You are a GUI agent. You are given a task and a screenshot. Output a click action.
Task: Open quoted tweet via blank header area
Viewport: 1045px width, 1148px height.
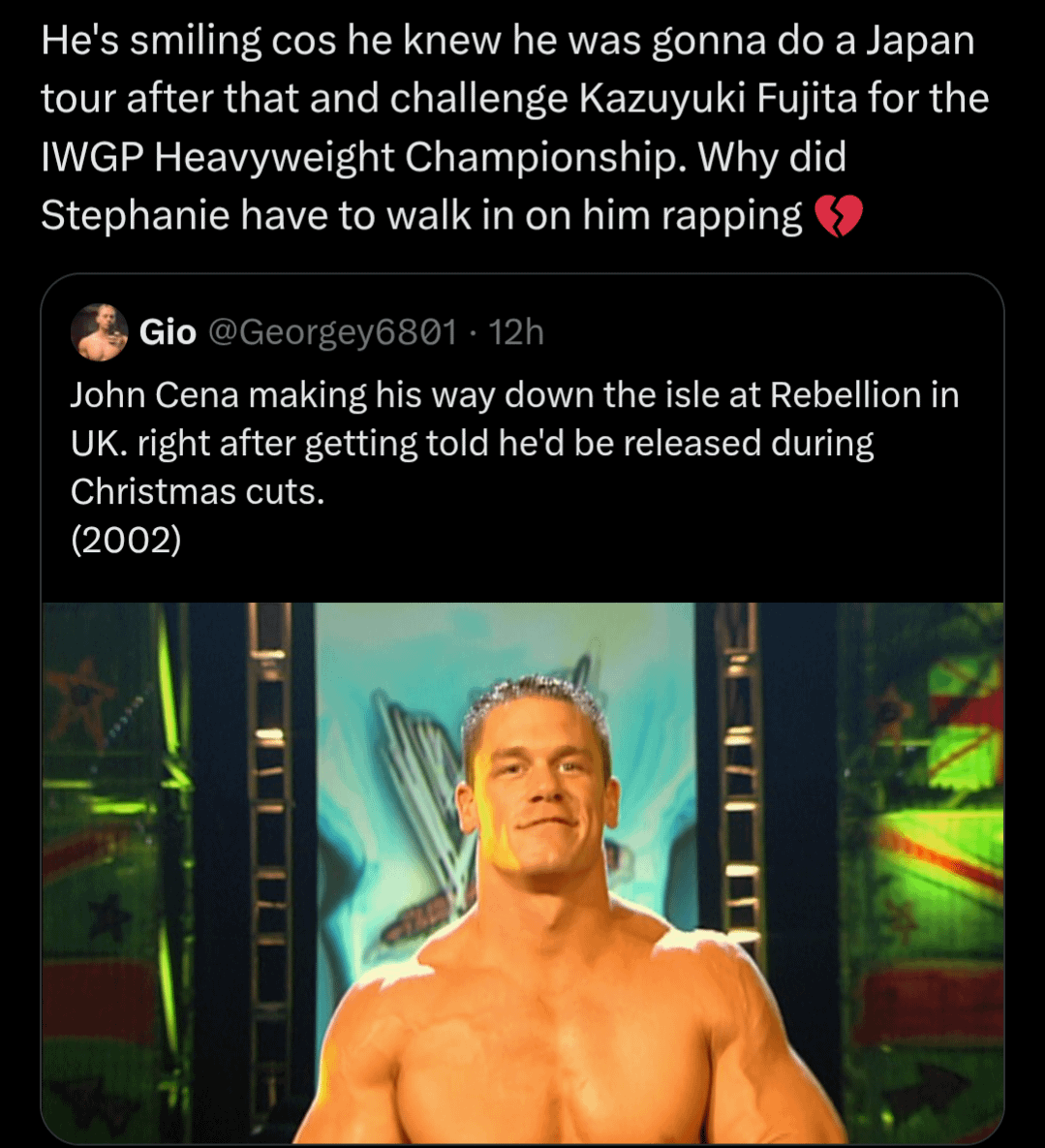(x=768, y=332)
